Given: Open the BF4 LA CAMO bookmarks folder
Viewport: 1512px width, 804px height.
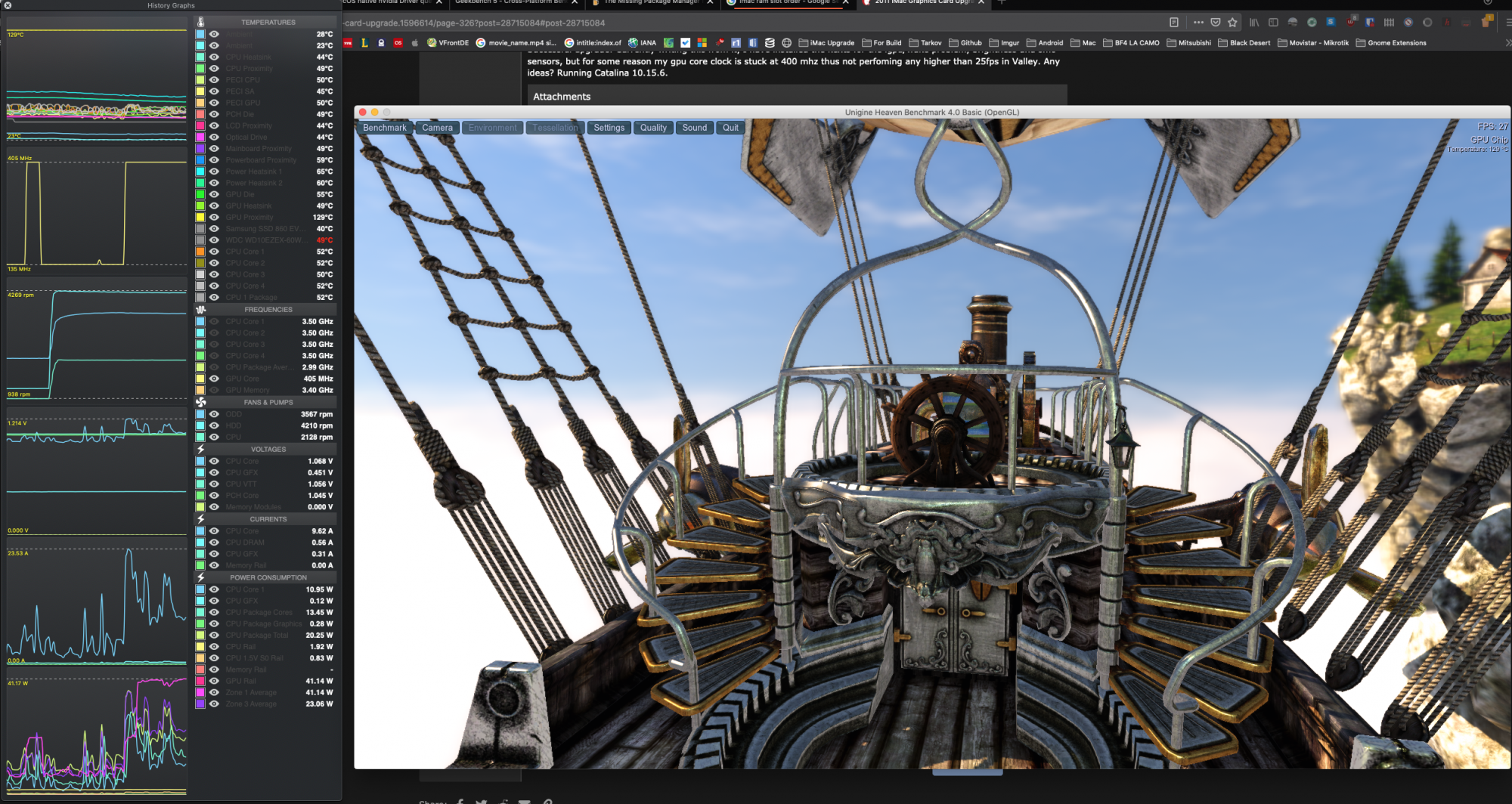Looking at the screenshot, I should pos(1131,43).
